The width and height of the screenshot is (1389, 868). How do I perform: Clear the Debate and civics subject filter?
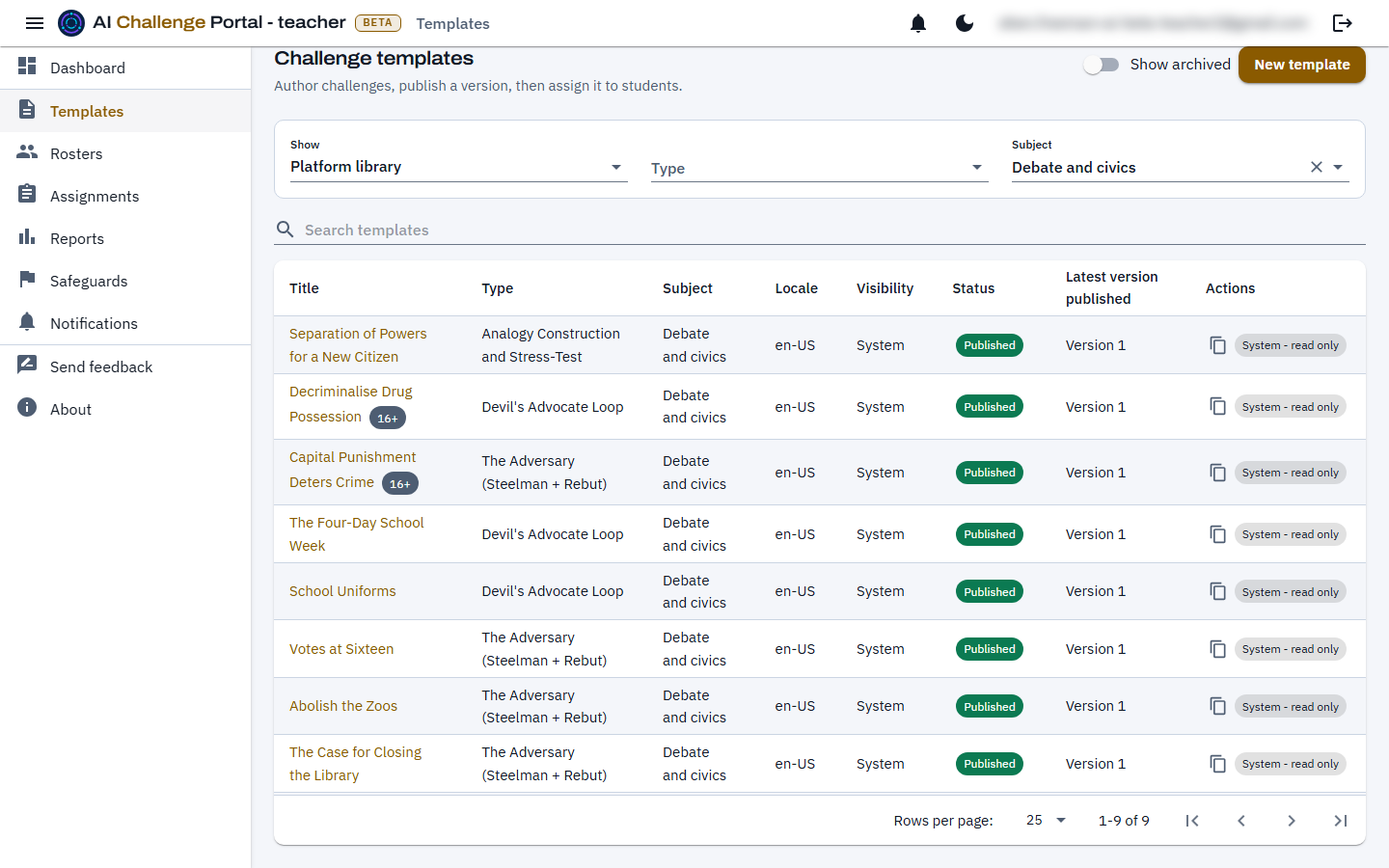[x=1317, y=167]
